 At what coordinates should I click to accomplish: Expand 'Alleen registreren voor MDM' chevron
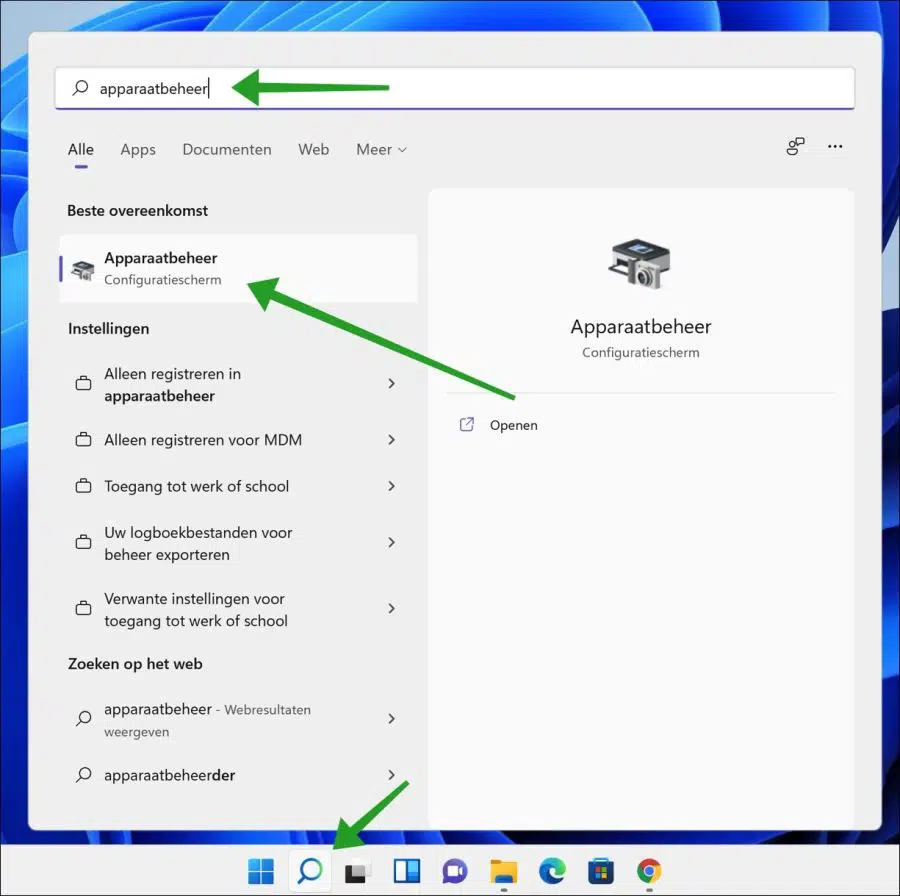[391, 440]
